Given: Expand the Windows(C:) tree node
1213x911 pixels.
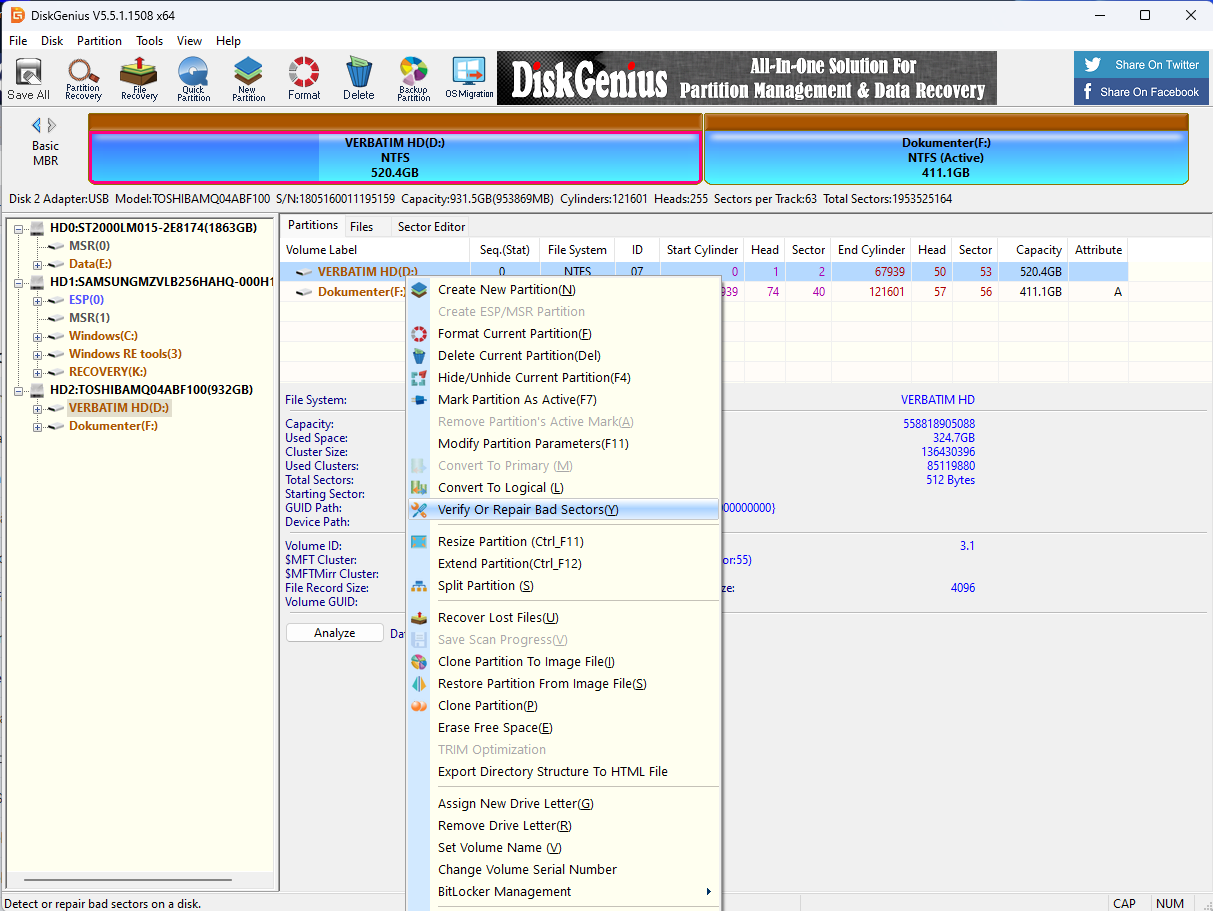Looking at the screenshot, I should tap(38, 336).
